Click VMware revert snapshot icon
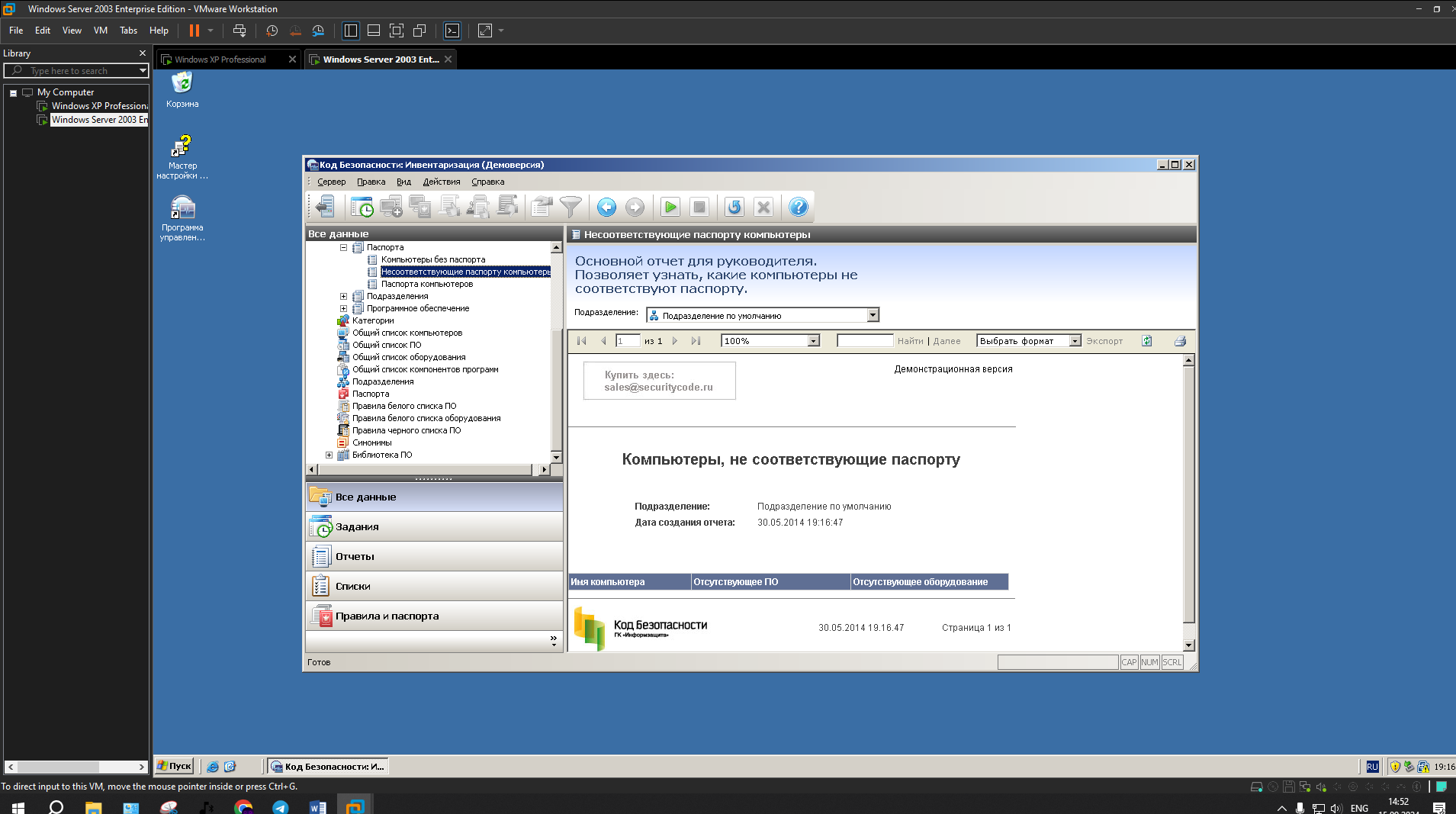Image resolution: width=1456 pixels, height=814 pixels. point(295,31)
